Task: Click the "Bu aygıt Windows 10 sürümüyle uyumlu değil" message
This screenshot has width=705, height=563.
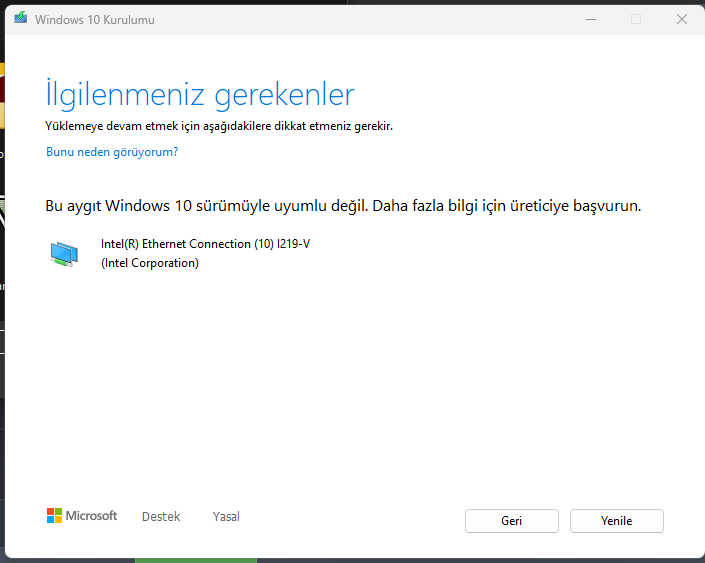Action: [x=206, y=206]
